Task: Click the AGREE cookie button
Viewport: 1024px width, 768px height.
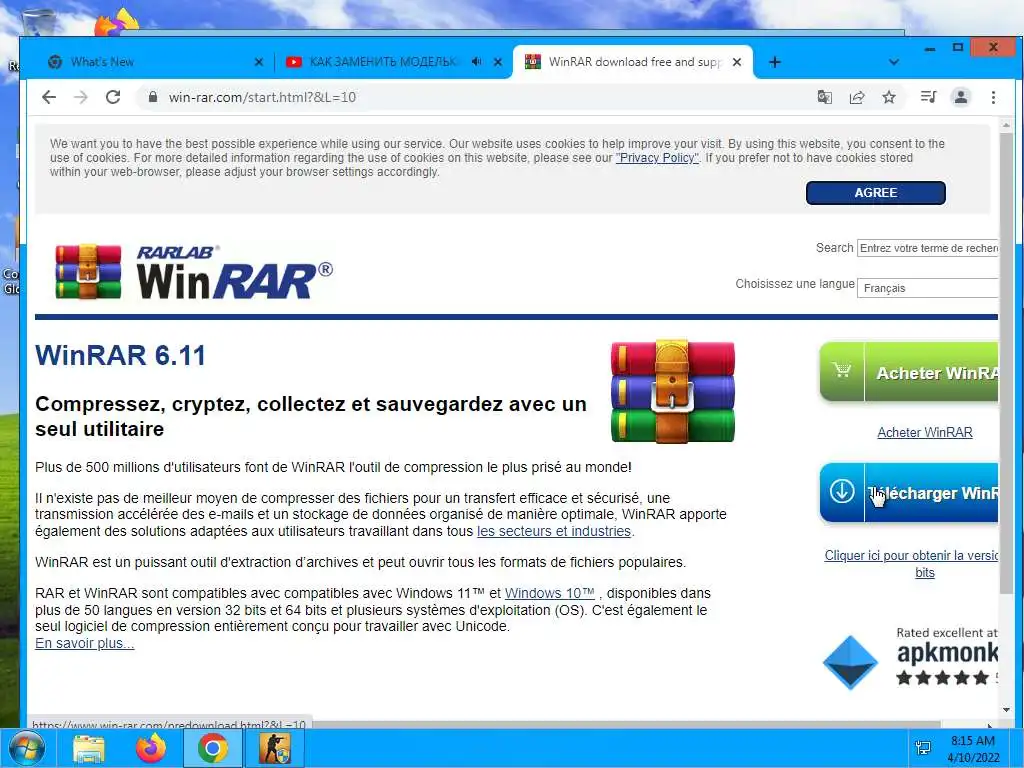Action: coord(875,193)
